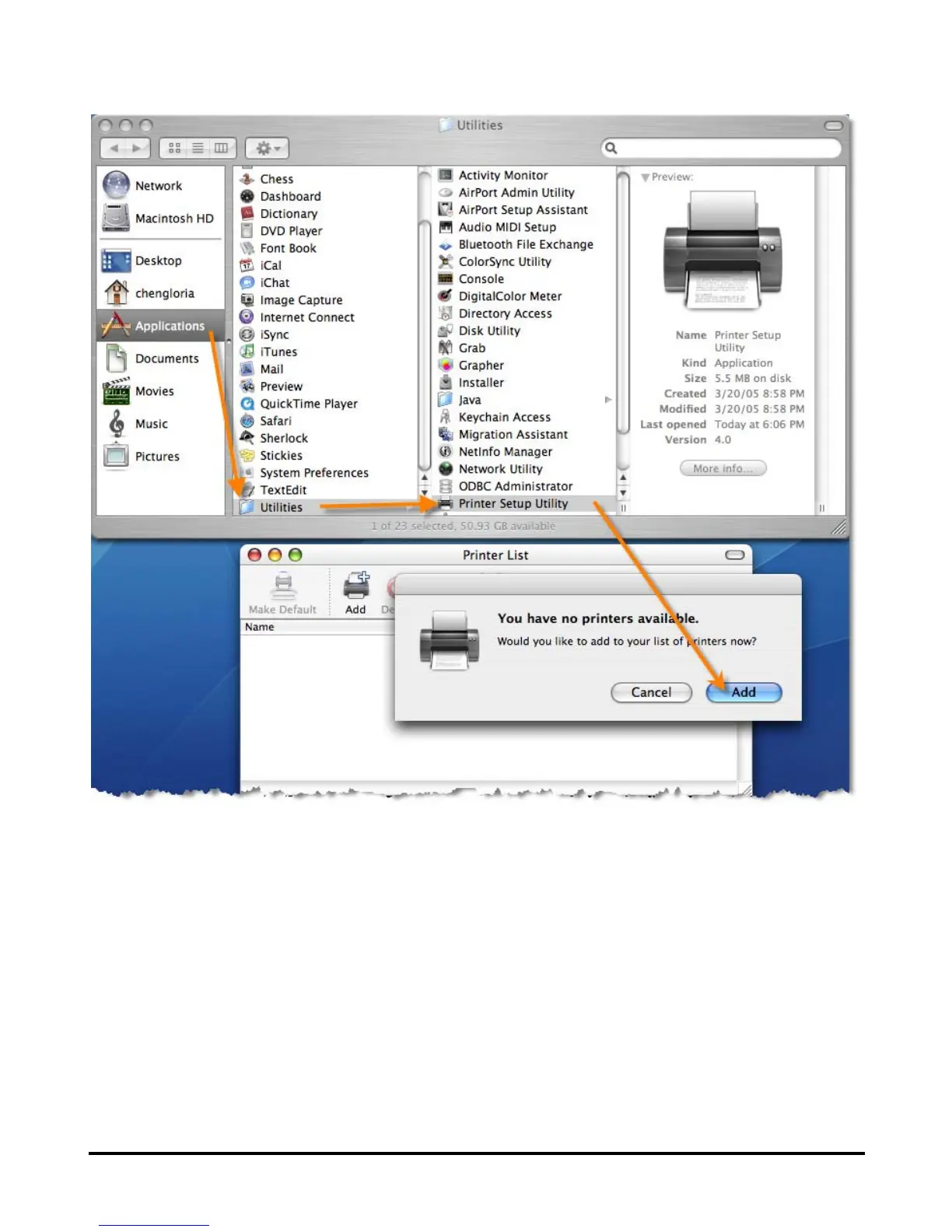Switch to icon view

click(x=175, y=148)
